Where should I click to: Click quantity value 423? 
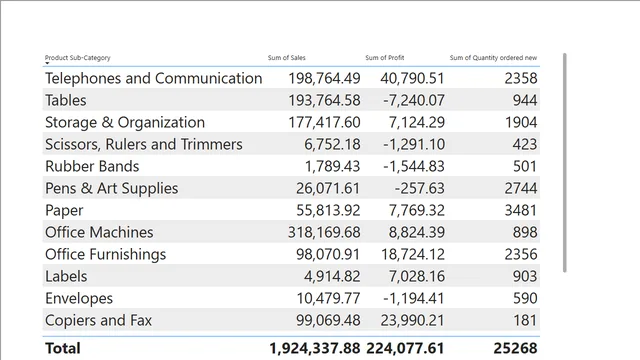click(x=525, y=144)
